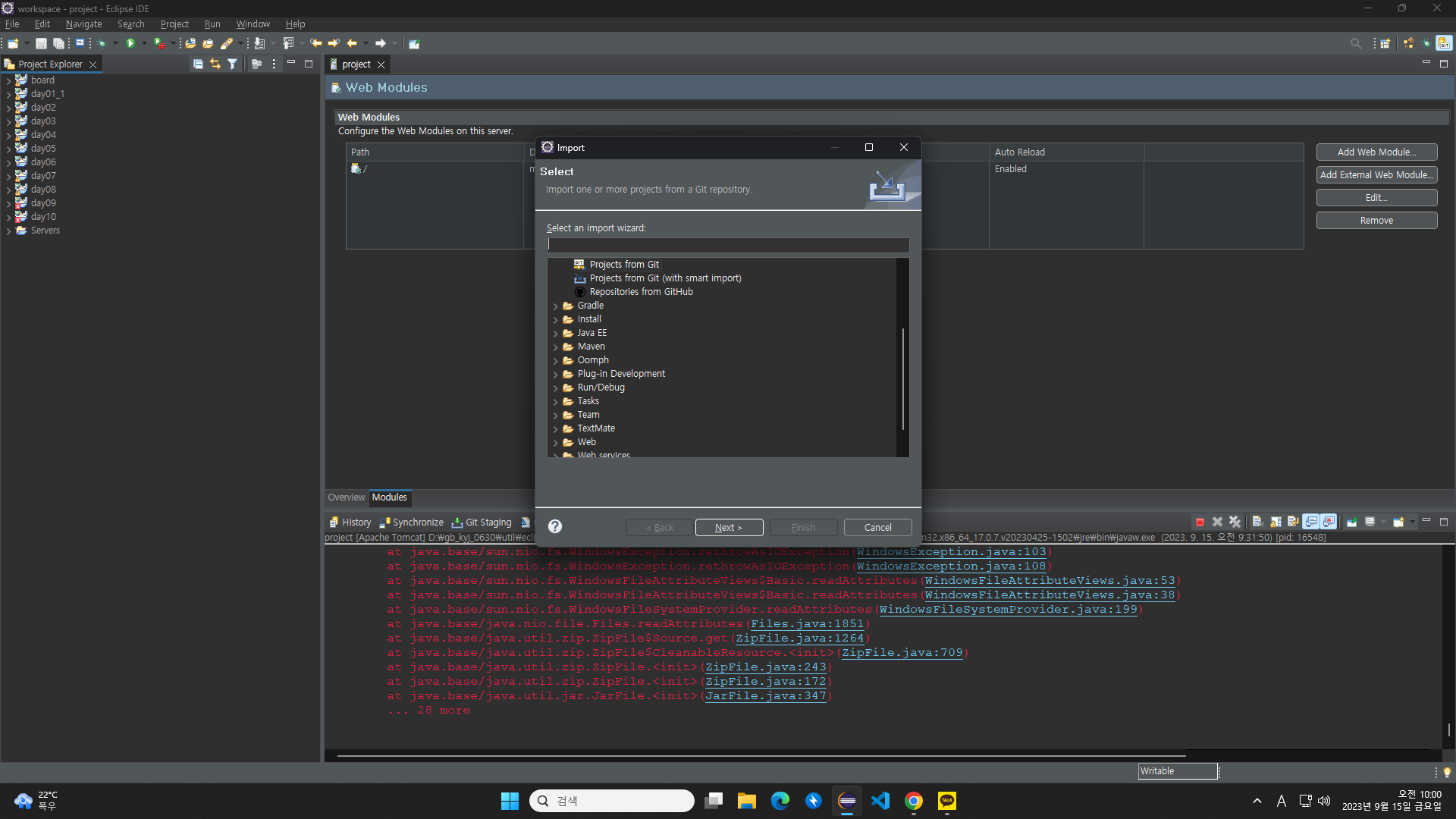
Task: Click the Debug bug icon
Action: [102, 43]
